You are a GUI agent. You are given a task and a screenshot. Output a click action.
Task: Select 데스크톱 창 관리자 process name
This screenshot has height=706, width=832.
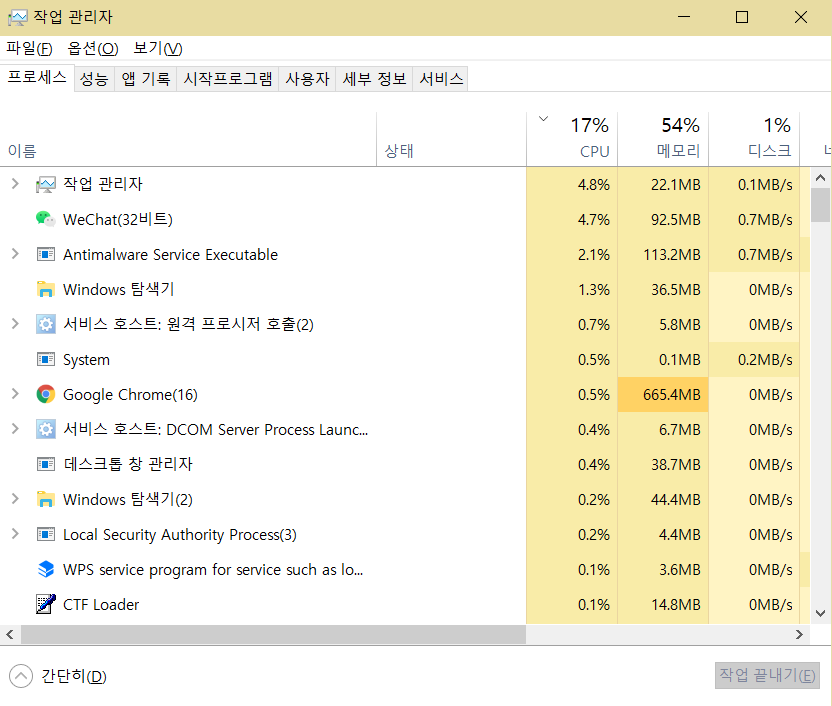(x=128, y=464)
